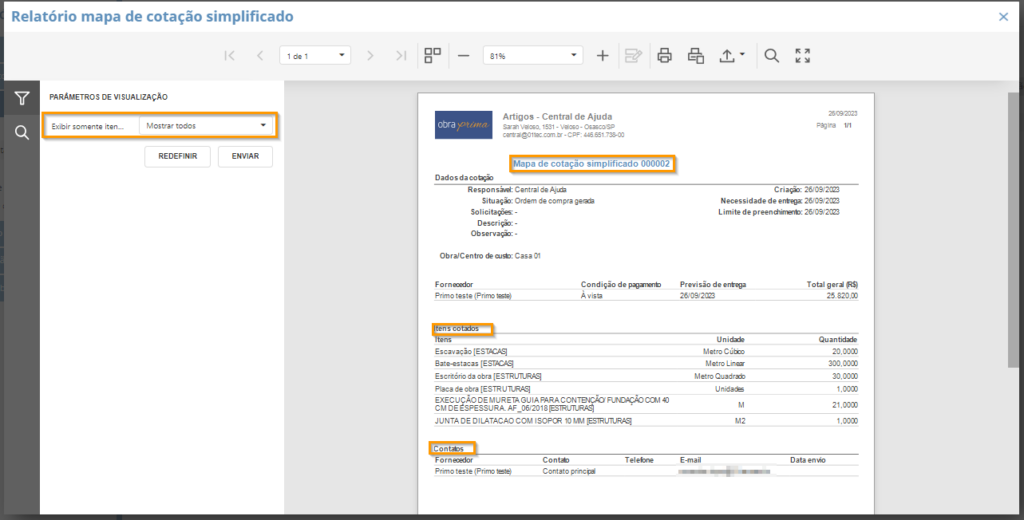Click 'Metro Cúbico' unit cell
This screenshot has width=1024, height=520.
pos(724,351)
